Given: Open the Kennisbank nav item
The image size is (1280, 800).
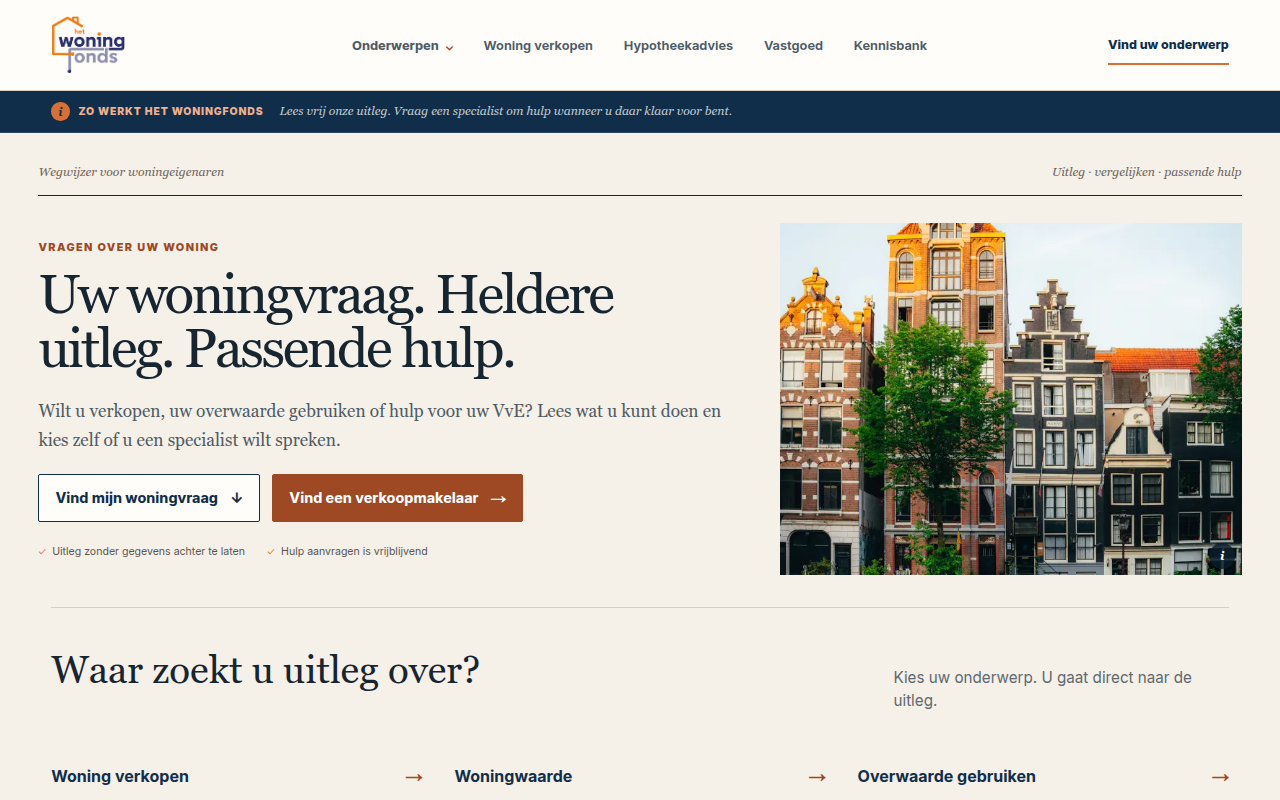Looking at the screenshot, I should (890, 46).
